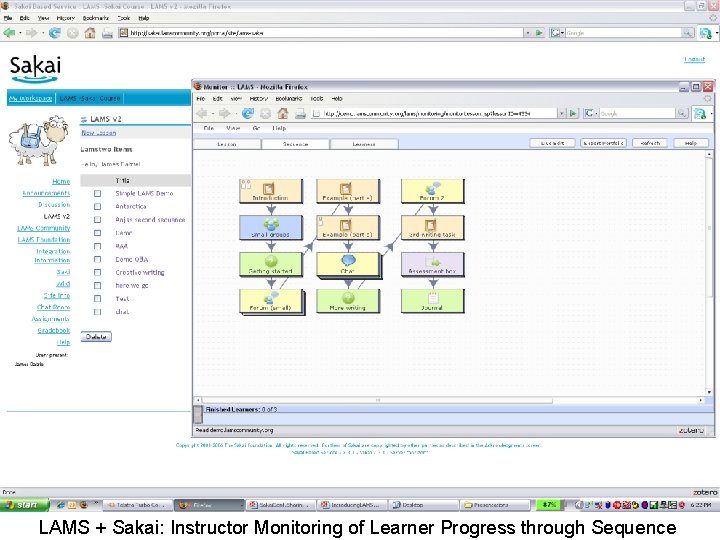Open Announcements link in Sakai sidebar
This screenshot has width=720, height=540.
pos(46,193)
